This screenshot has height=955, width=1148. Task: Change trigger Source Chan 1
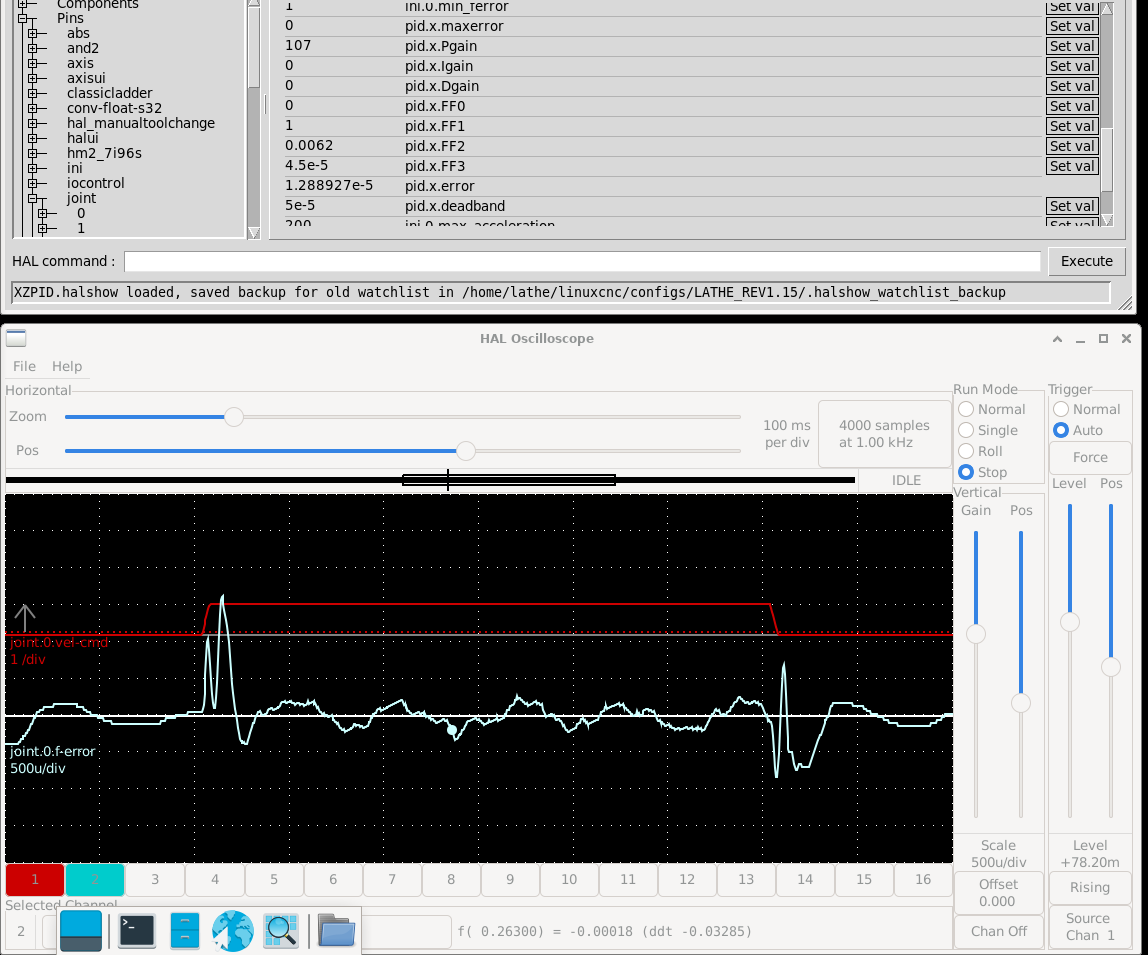click(x=1089, y=927)
